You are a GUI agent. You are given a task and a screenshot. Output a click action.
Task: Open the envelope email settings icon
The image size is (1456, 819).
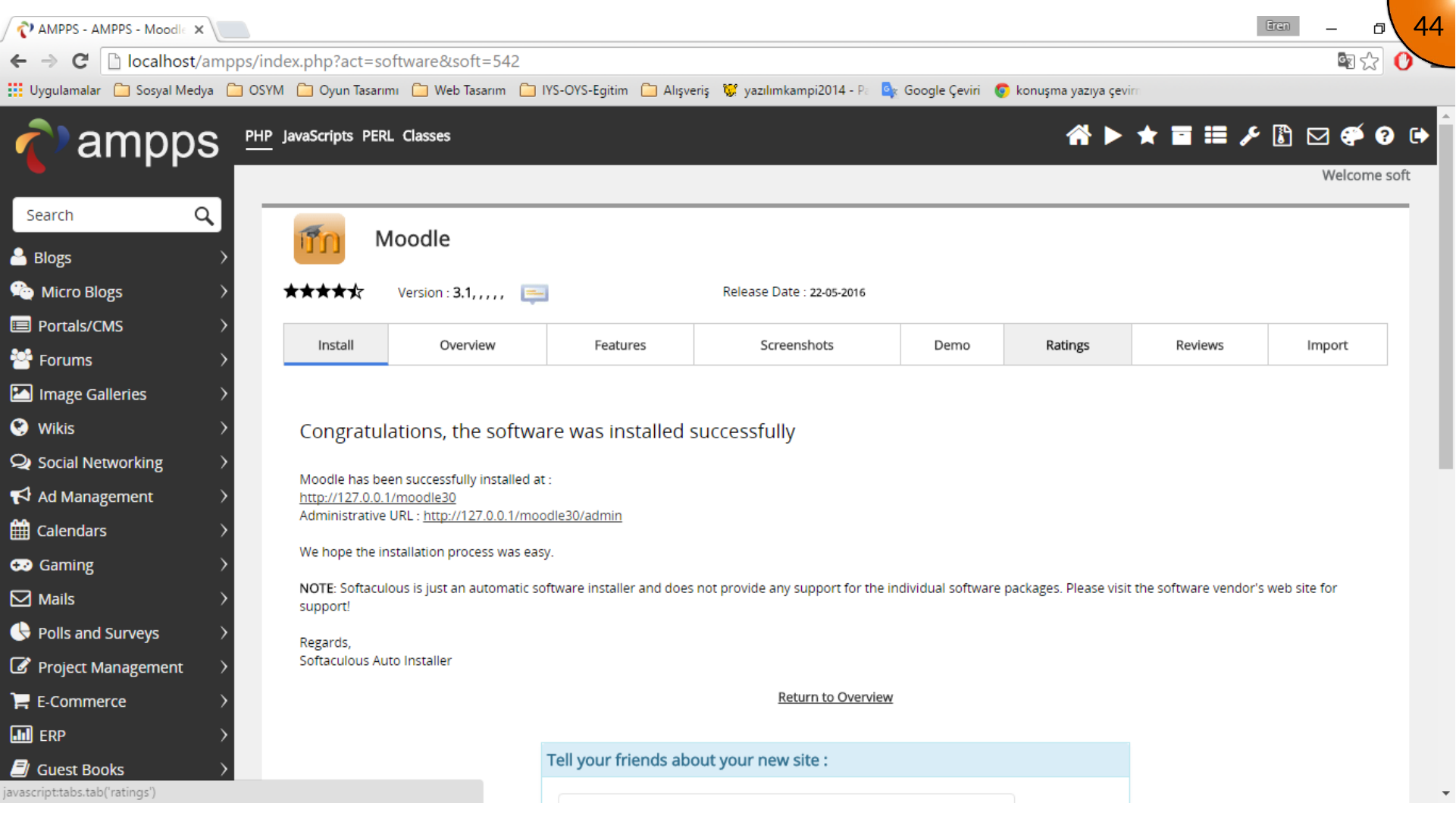[1318, 136]
